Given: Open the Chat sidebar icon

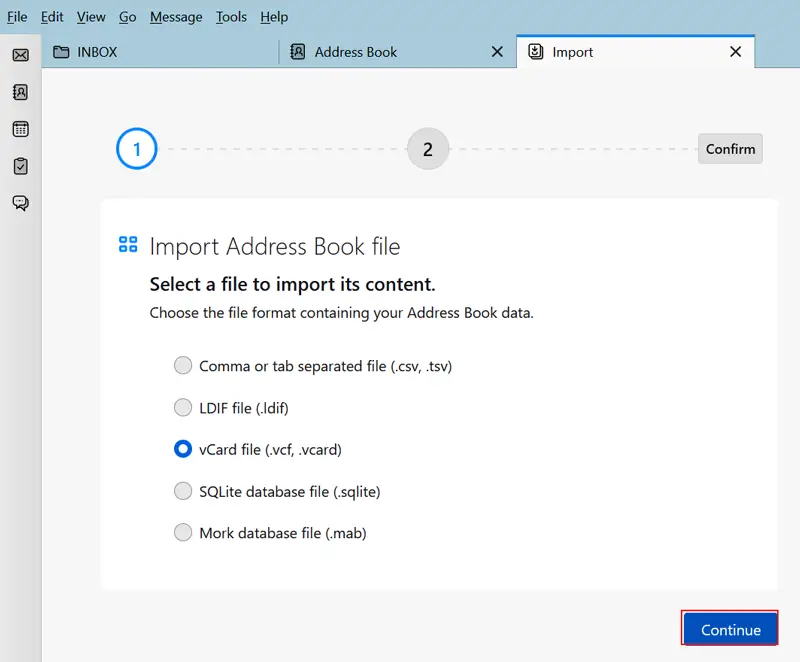Looking at the screenshot, I should click(20, 203).
